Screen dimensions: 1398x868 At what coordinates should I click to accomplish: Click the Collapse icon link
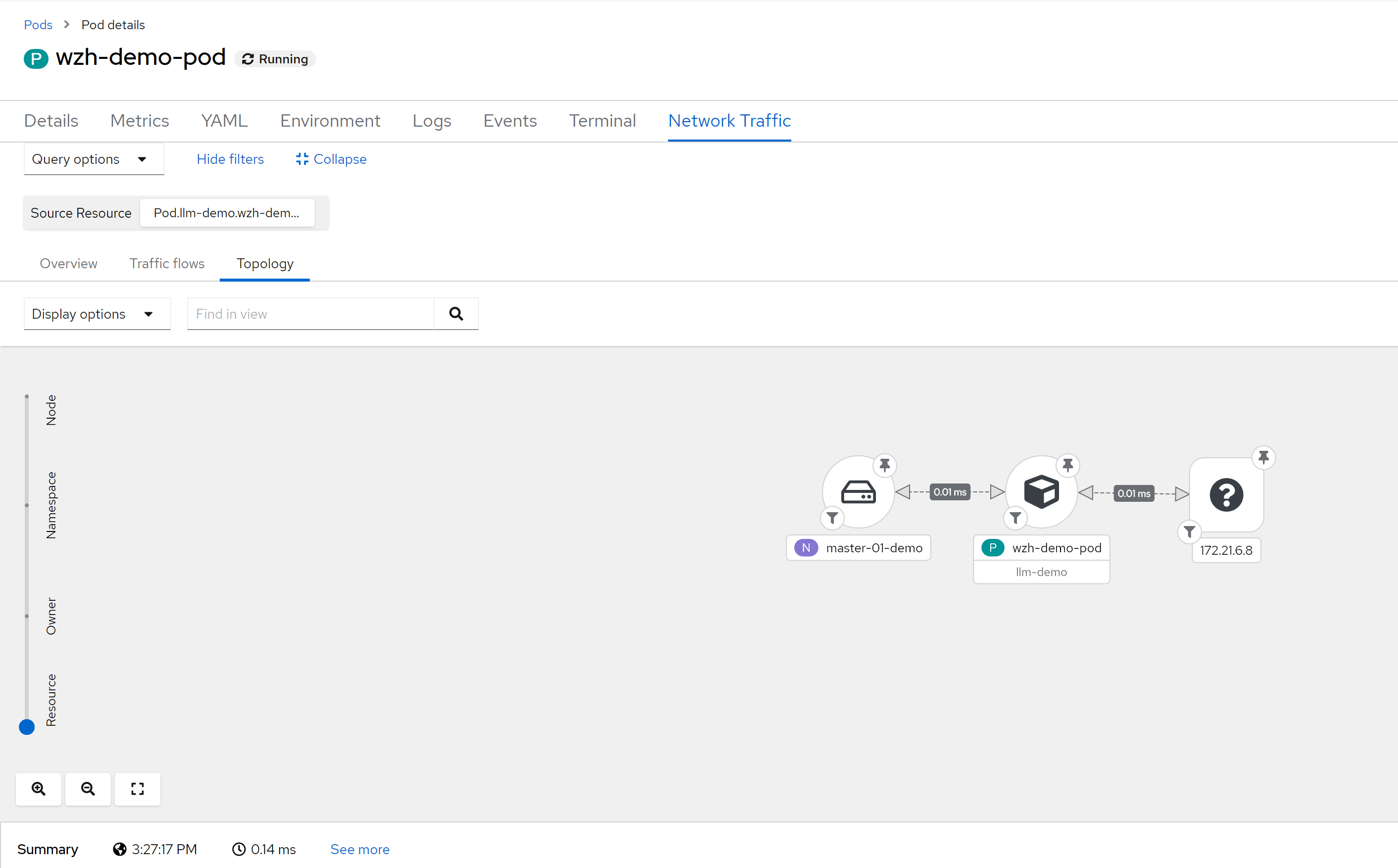point(331,159)
